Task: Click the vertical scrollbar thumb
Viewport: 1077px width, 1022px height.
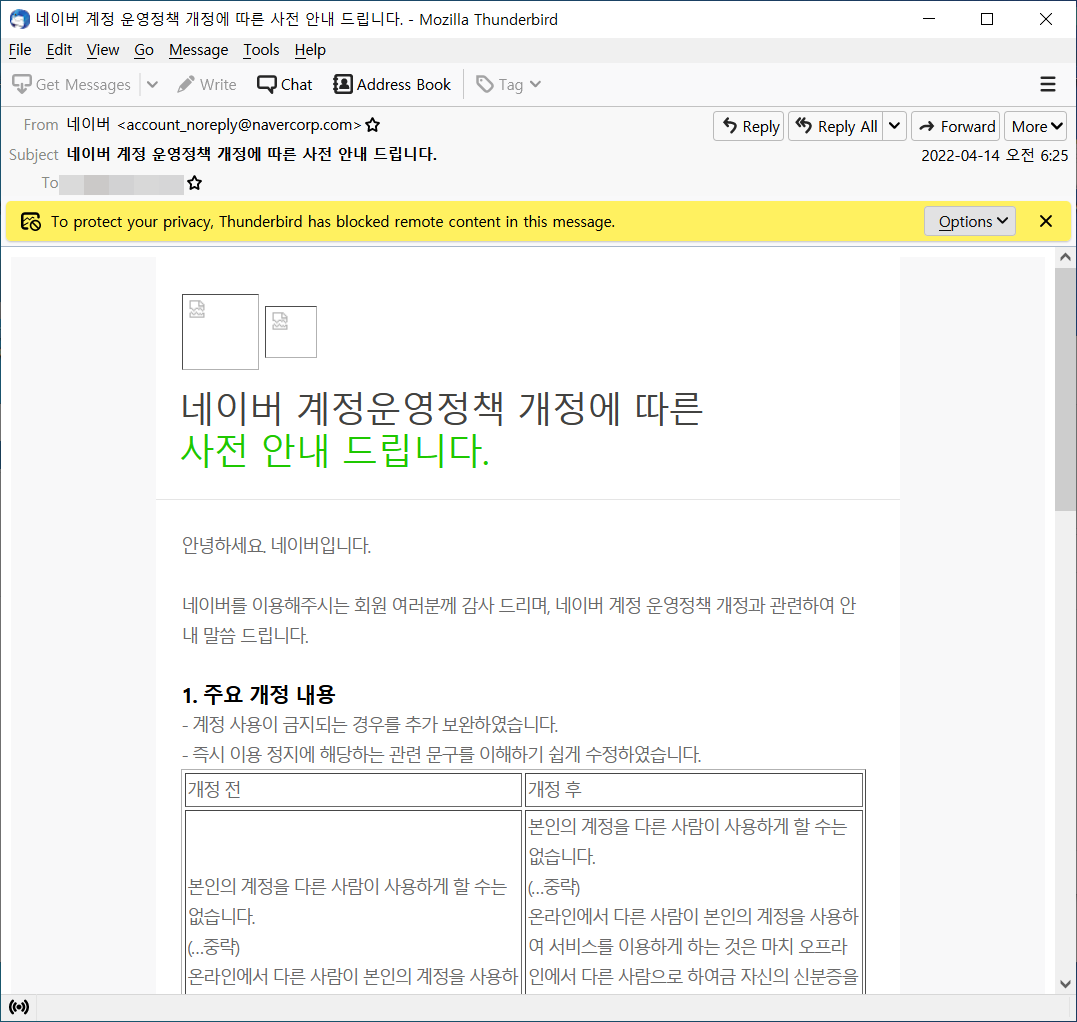Action: tap(1065, 389)
